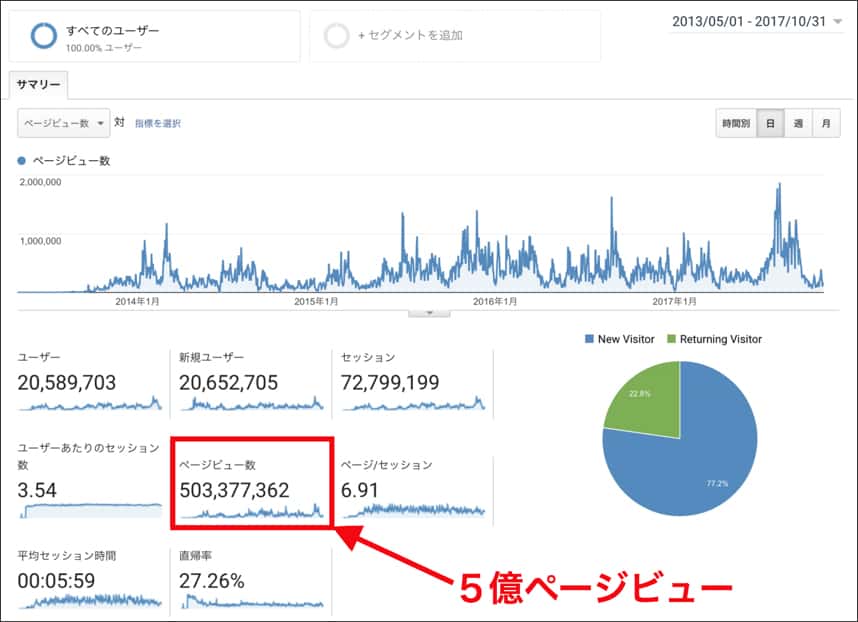Open the date range picker 2013/05/01 - 2017/10/31
The image size is (858, 622).
pos(756,21)
